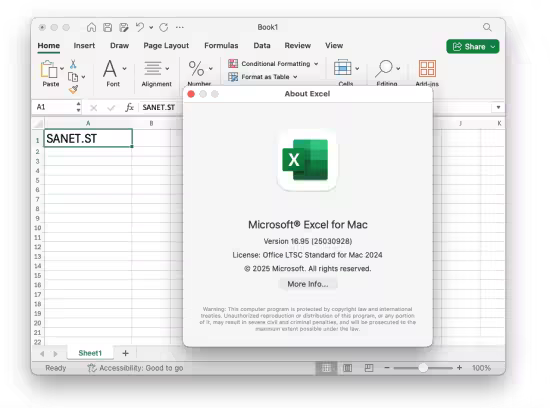Screen dimensions: 550x408
Task: Open the toolbar ellipsis more options
Action: coord(180,27)
